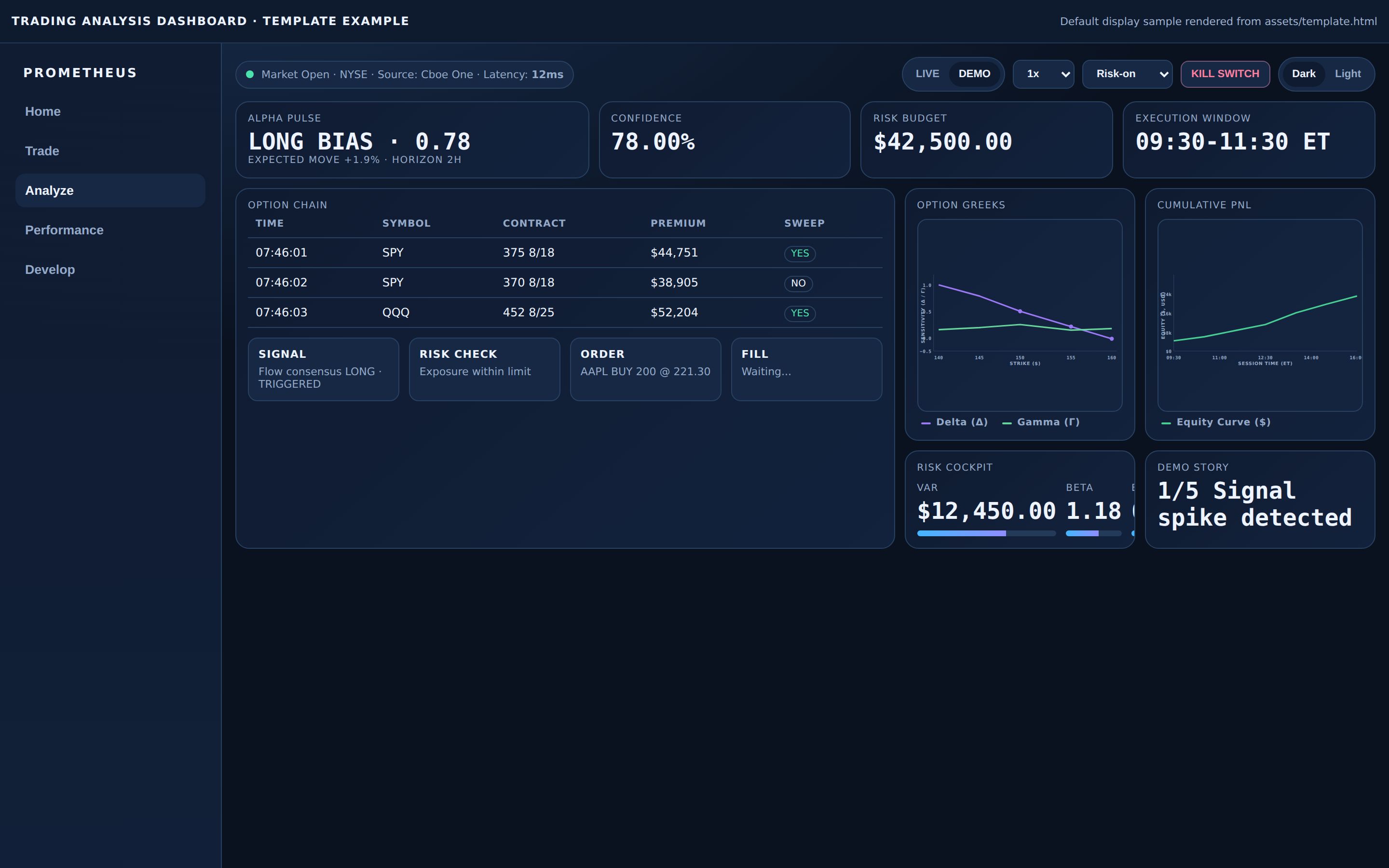Click the YES sweep badge for QQQ
The height and width of the screenshot is (868, 1389).
800,313
